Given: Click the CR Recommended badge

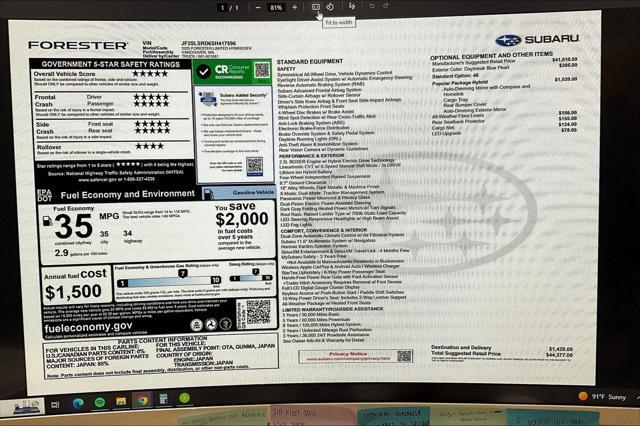Looking at the screenshot, I should pyautogui.click(x=232, y=72).
